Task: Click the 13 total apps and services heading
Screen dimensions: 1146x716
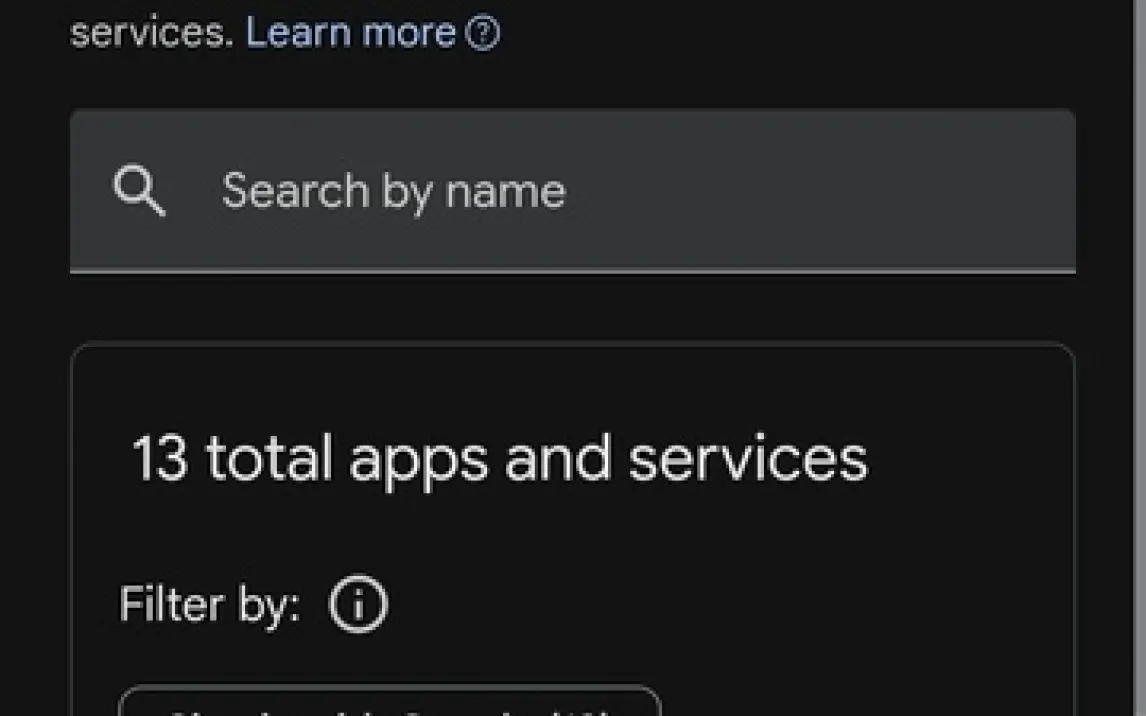Action: coord(500,459)
